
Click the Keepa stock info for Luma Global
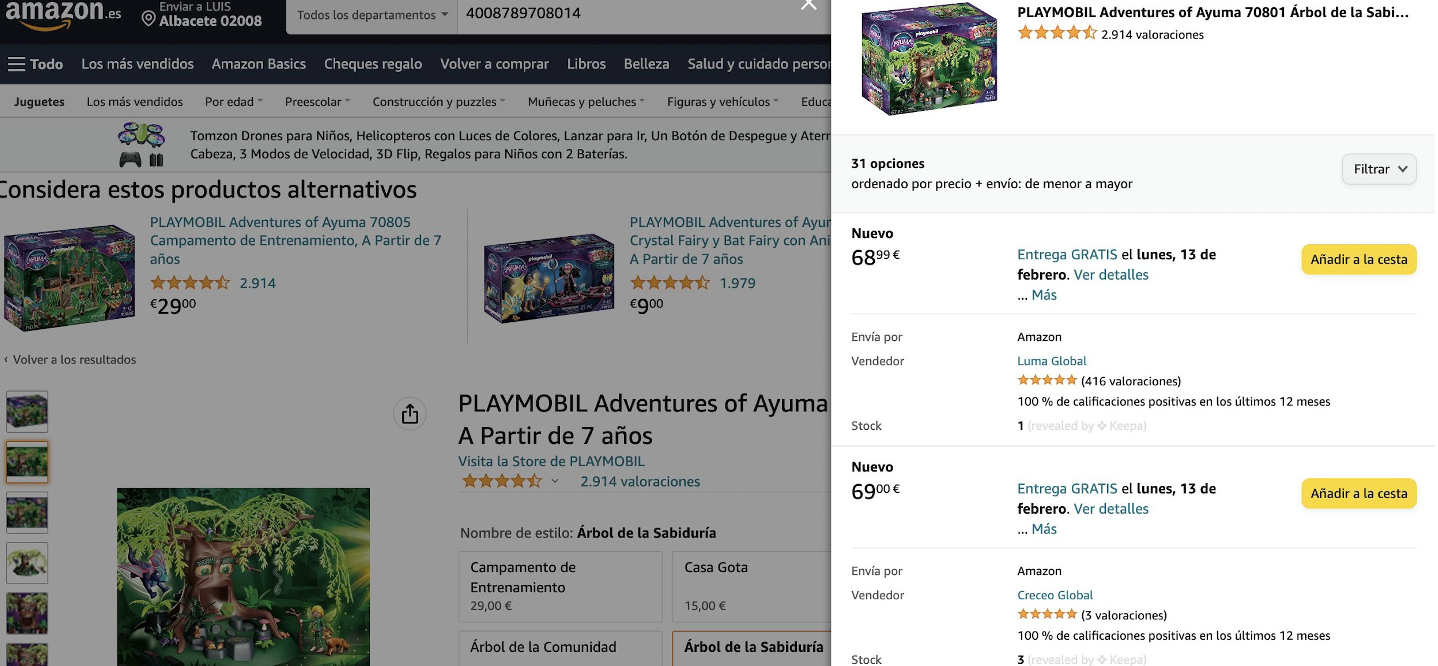coord(1086,426)
